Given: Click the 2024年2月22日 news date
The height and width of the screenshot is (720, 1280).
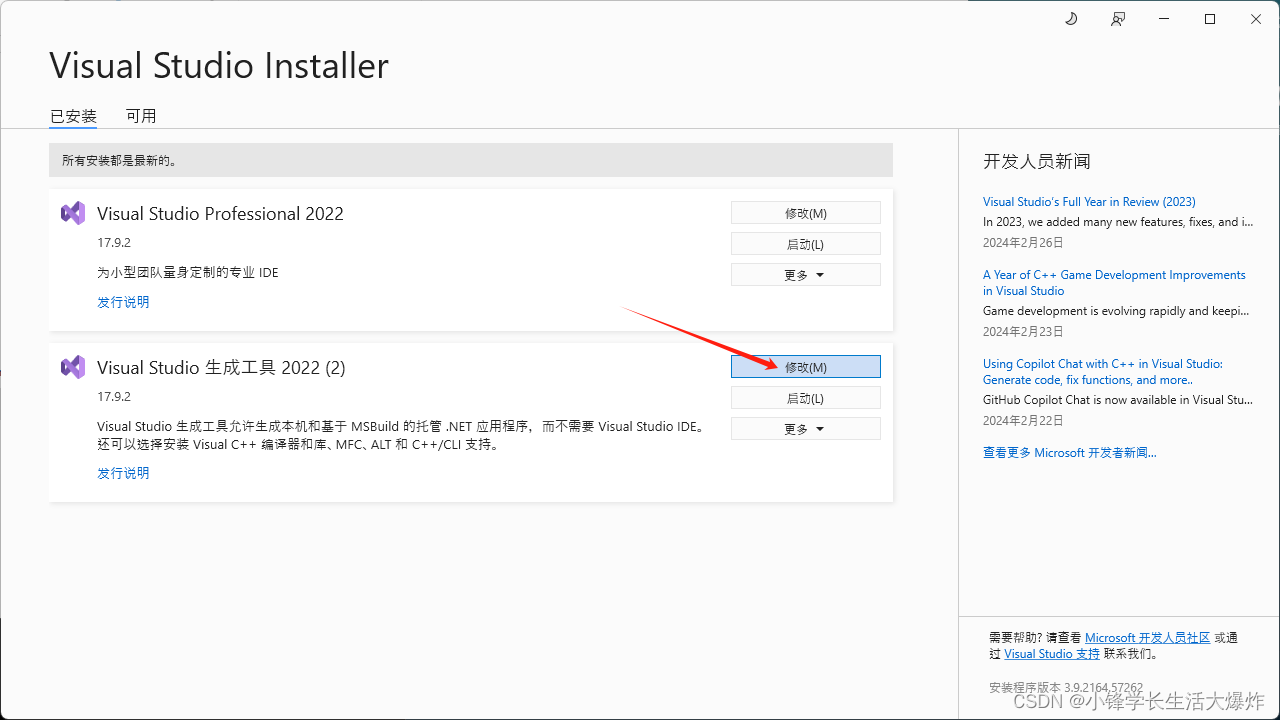Looking at the screenshot, I should (1023, 421).
